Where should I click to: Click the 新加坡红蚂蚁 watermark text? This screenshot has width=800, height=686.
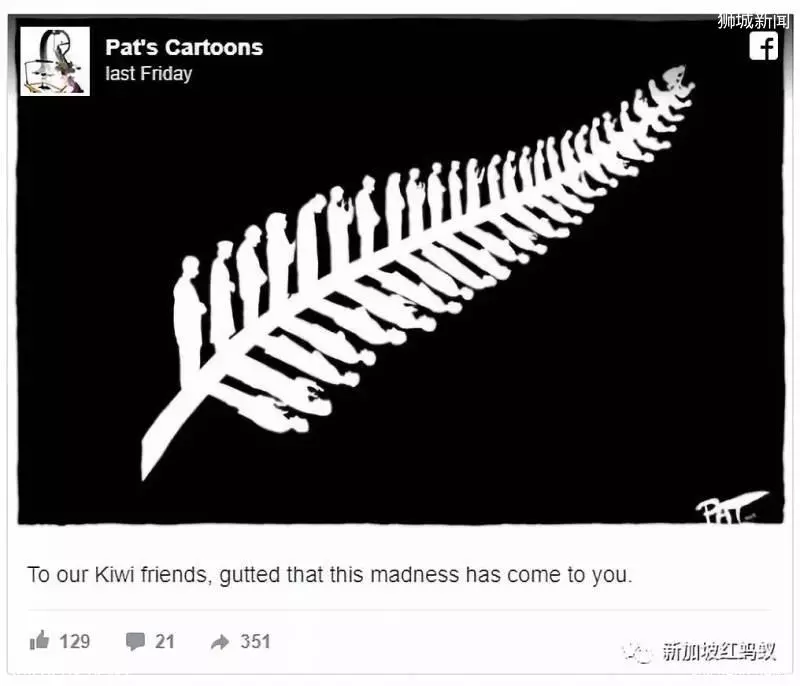point(719,652)
